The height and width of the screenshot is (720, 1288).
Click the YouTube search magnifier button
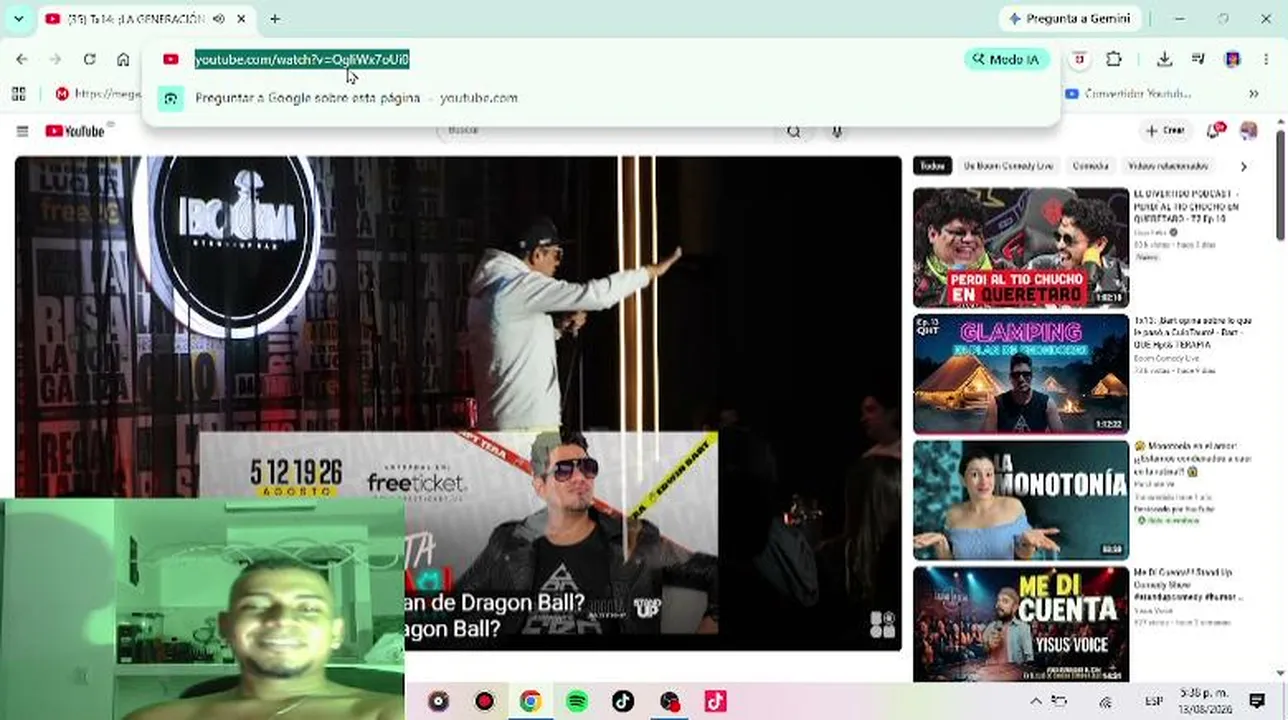point(794,131)
